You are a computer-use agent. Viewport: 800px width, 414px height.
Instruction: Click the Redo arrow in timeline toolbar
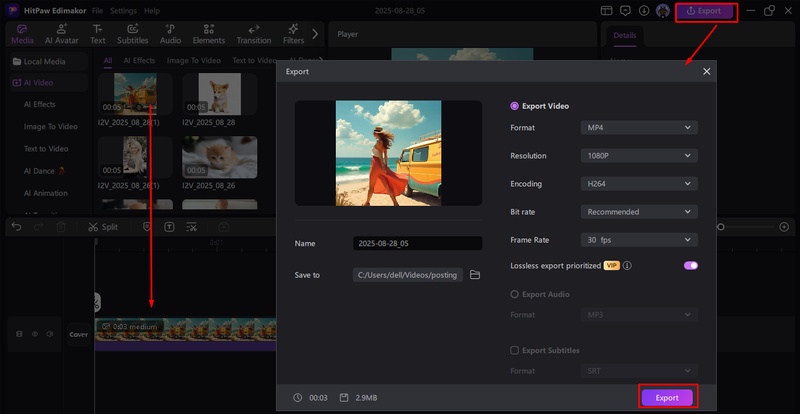pos(39,227)
